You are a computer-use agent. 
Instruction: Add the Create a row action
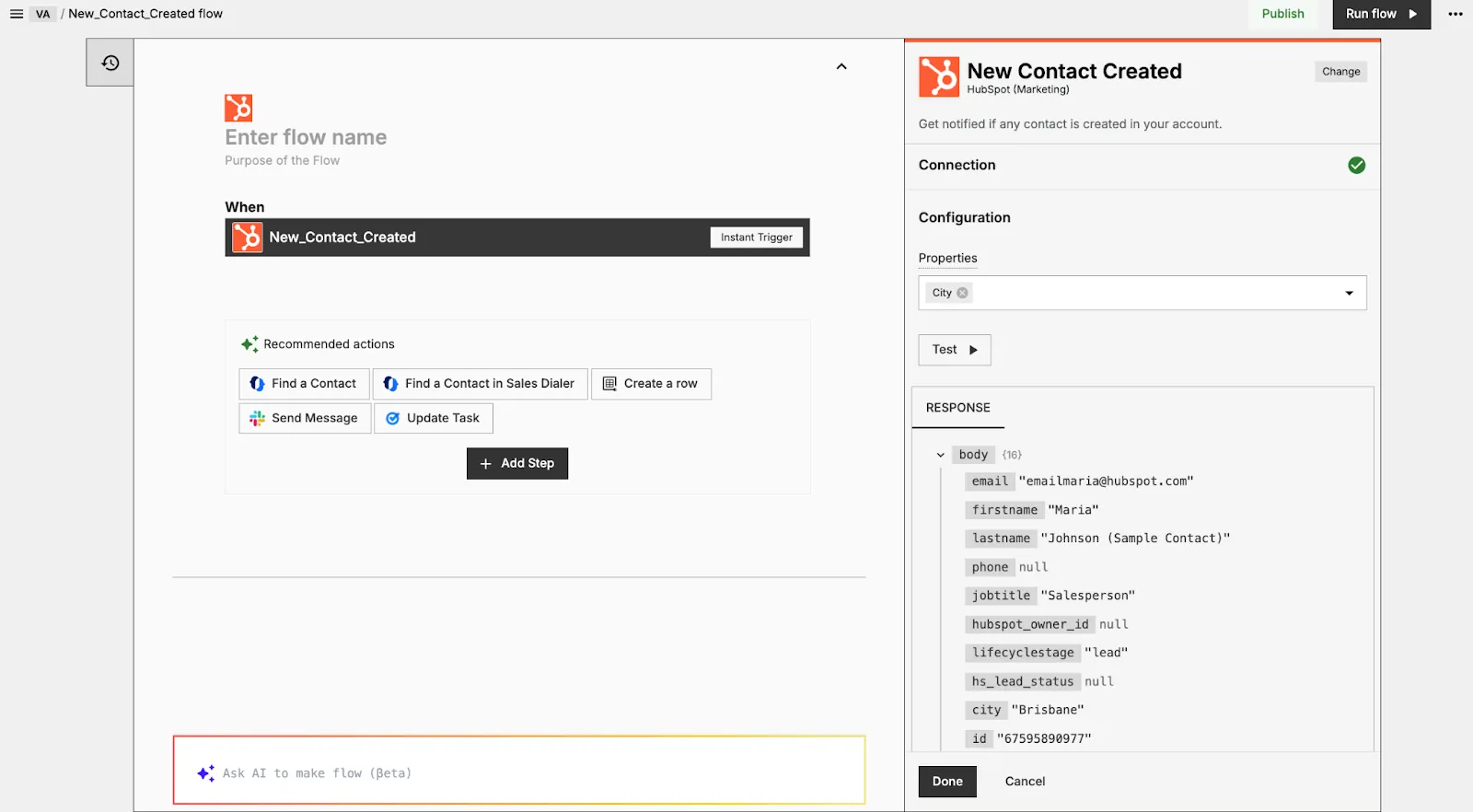tap(651, 384)
